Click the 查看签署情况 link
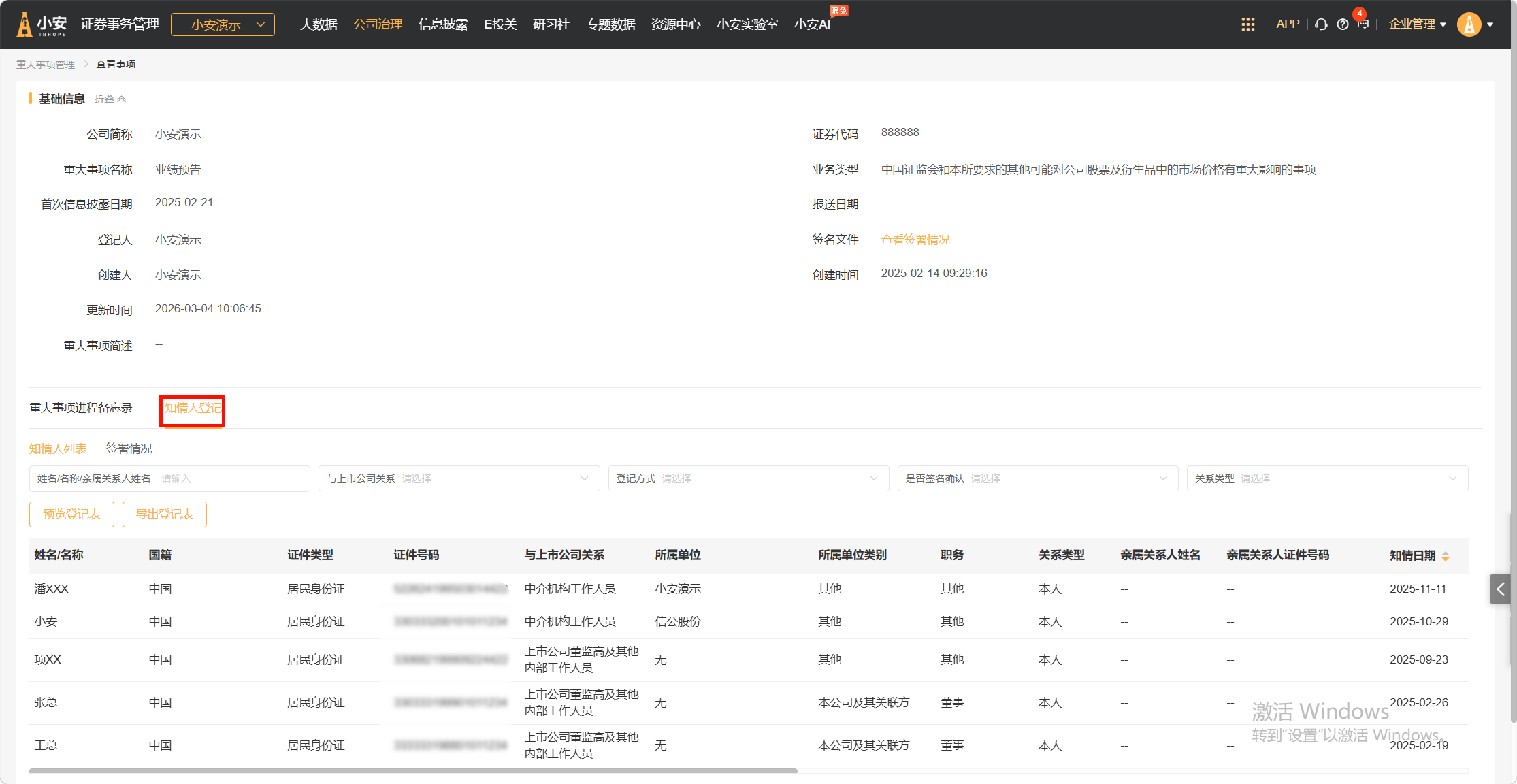The width and height of the screenshot is (1517, 784). pyautogui.click(x=915, y=240)
